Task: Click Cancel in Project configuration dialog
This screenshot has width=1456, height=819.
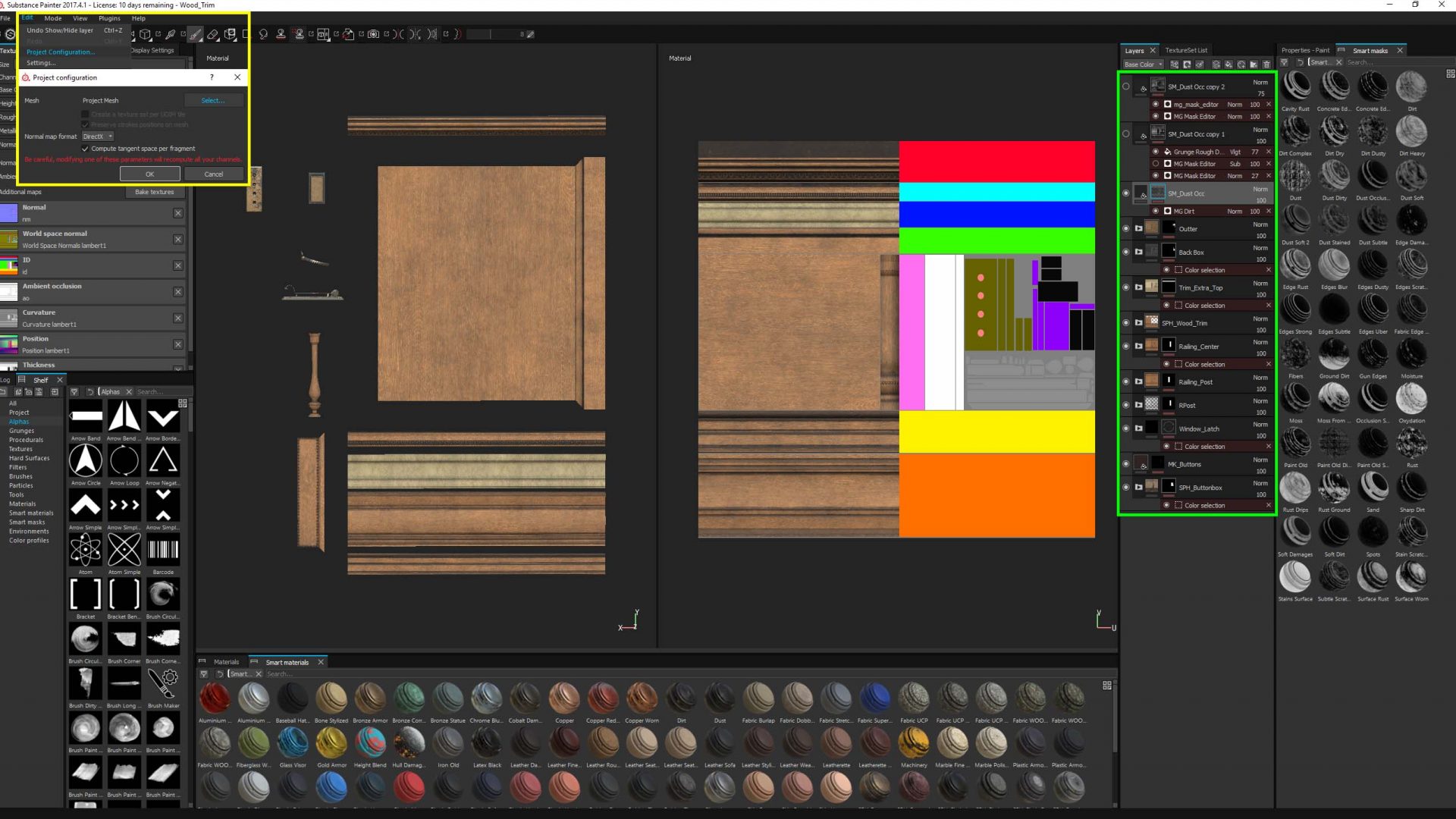Action: point(214,174)
